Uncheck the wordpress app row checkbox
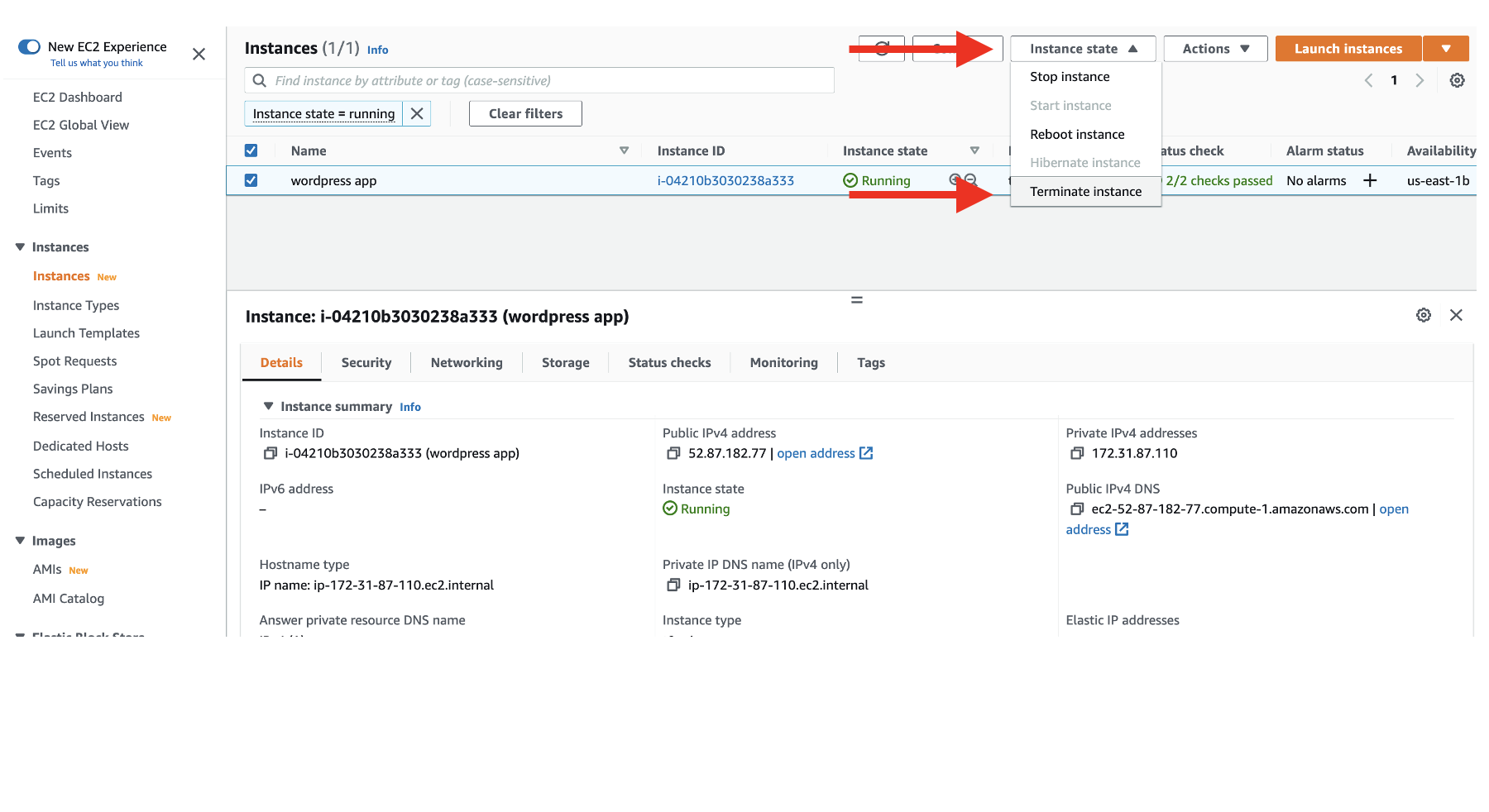This screenshot has height=812, width=1489. coord(251,180)
